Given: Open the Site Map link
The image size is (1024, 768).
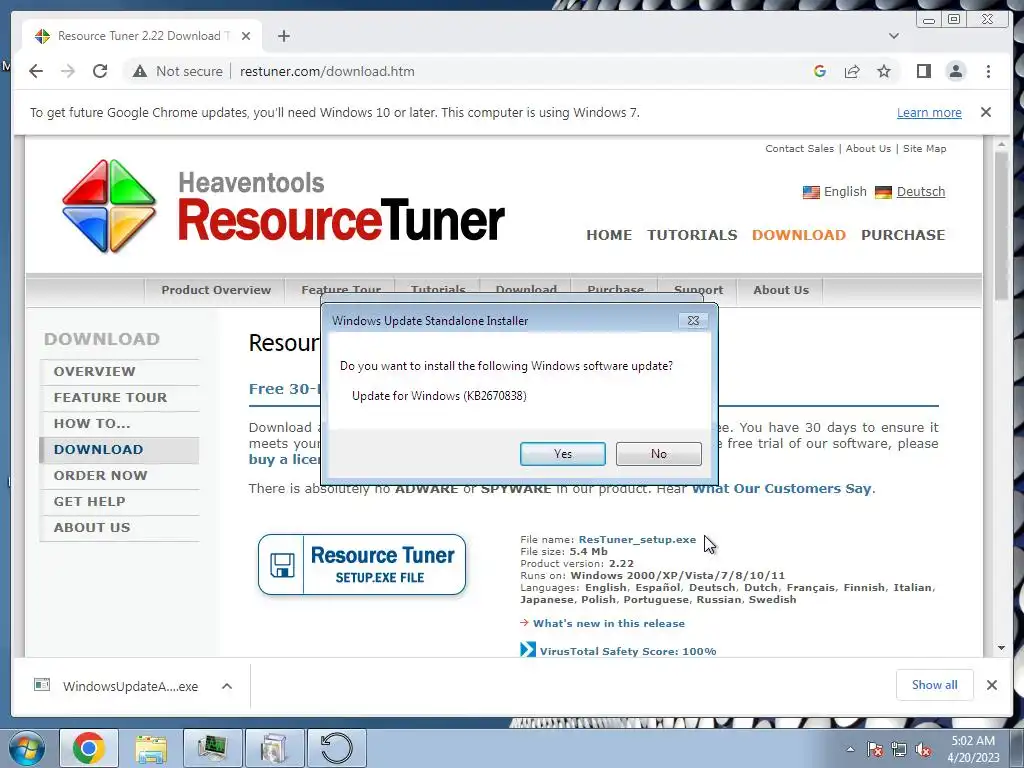Looking at the screenshot, I should click(x=924, y=148).
